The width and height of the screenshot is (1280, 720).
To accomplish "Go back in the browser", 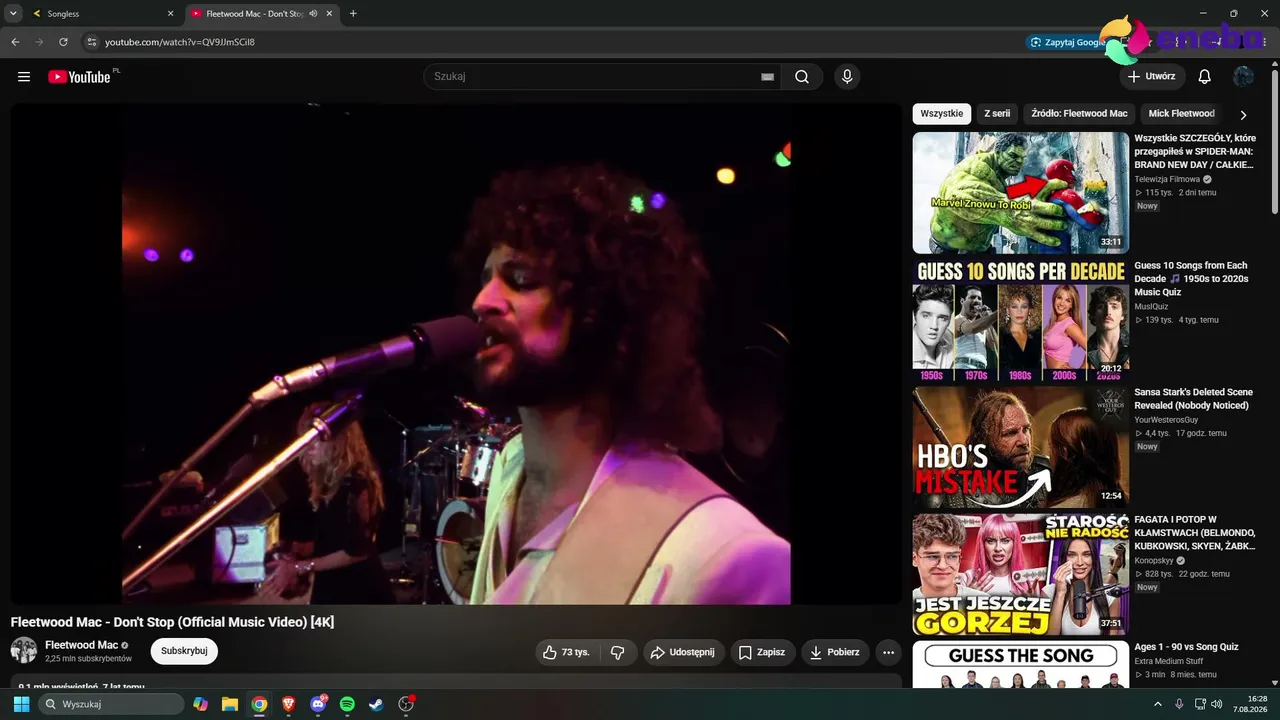I will click(15, 42).
